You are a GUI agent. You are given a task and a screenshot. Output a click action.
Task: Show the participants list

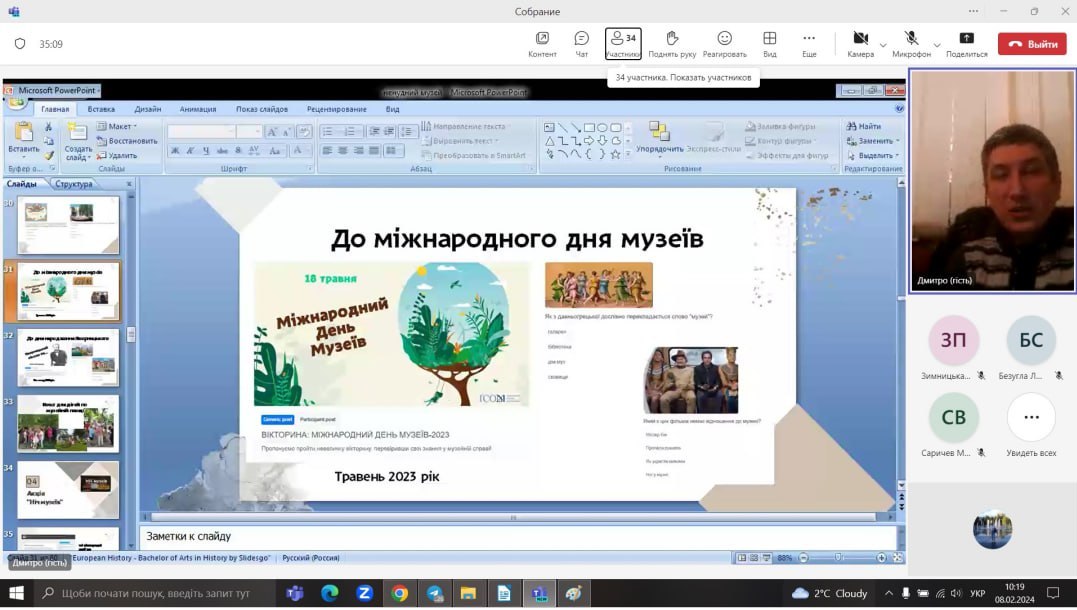pos(623,43)
